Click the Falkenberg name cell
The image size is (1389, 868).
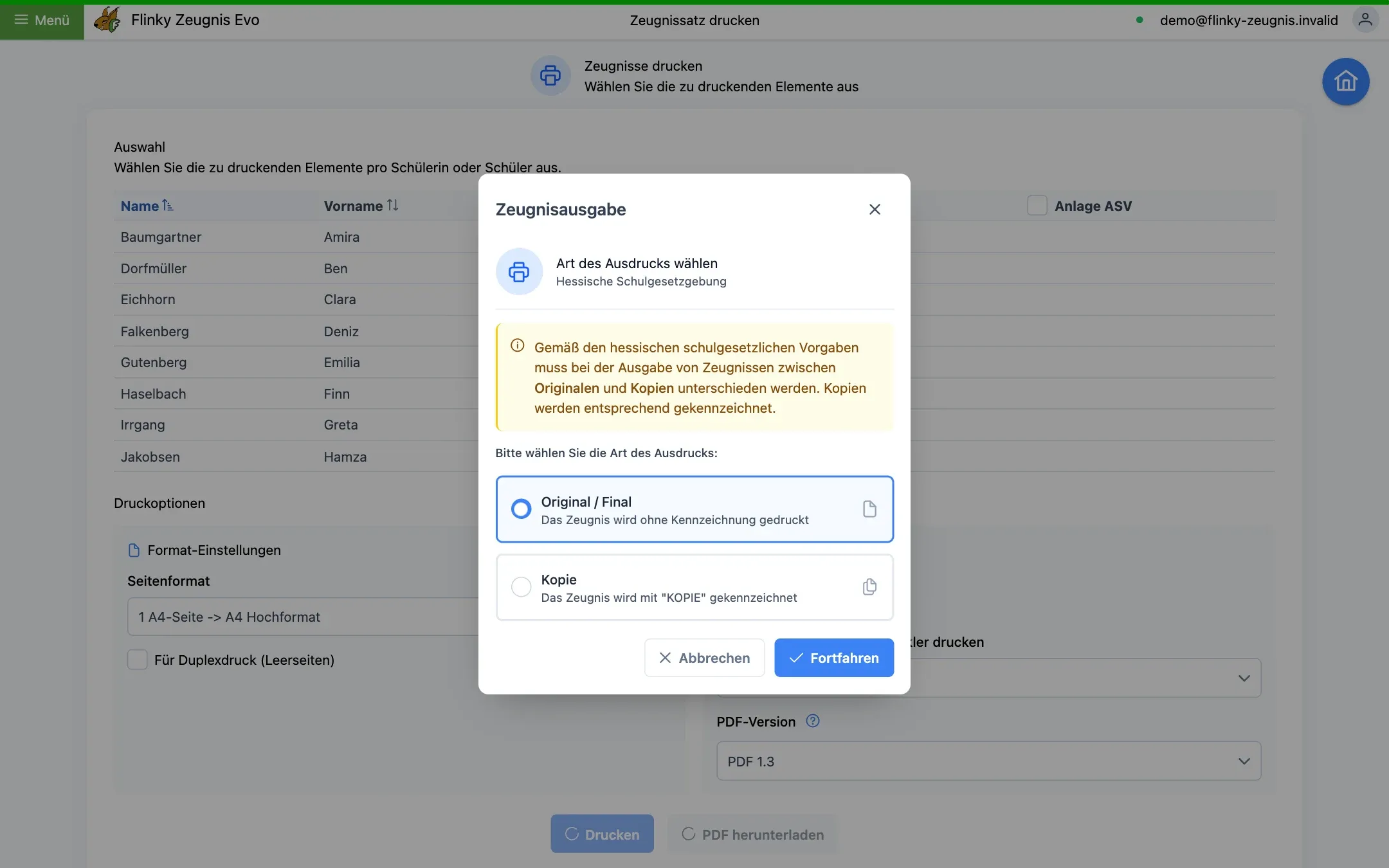click(x=154, y=331)
